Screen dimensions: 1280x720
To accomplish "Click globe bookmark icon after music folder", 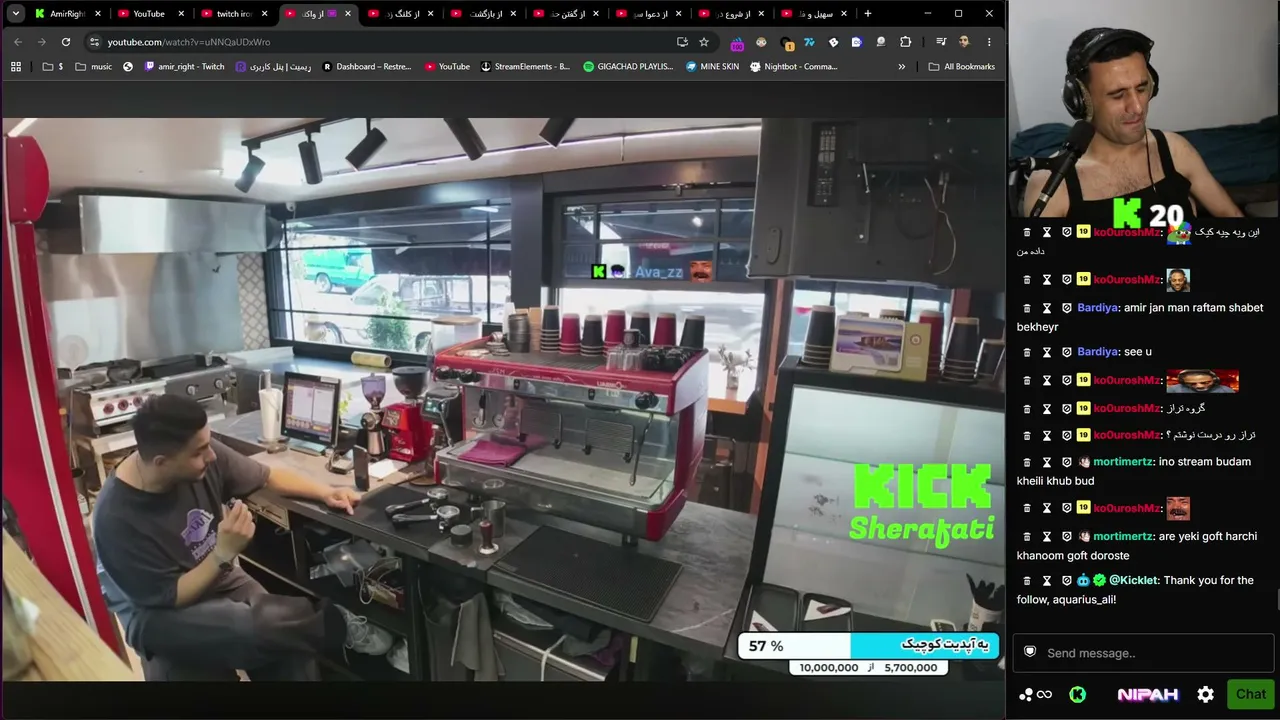I will 128,67.
